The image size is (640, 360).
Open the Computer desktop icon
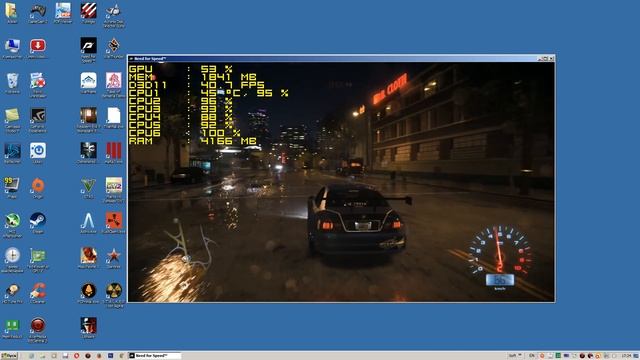[x=11, y=46]
